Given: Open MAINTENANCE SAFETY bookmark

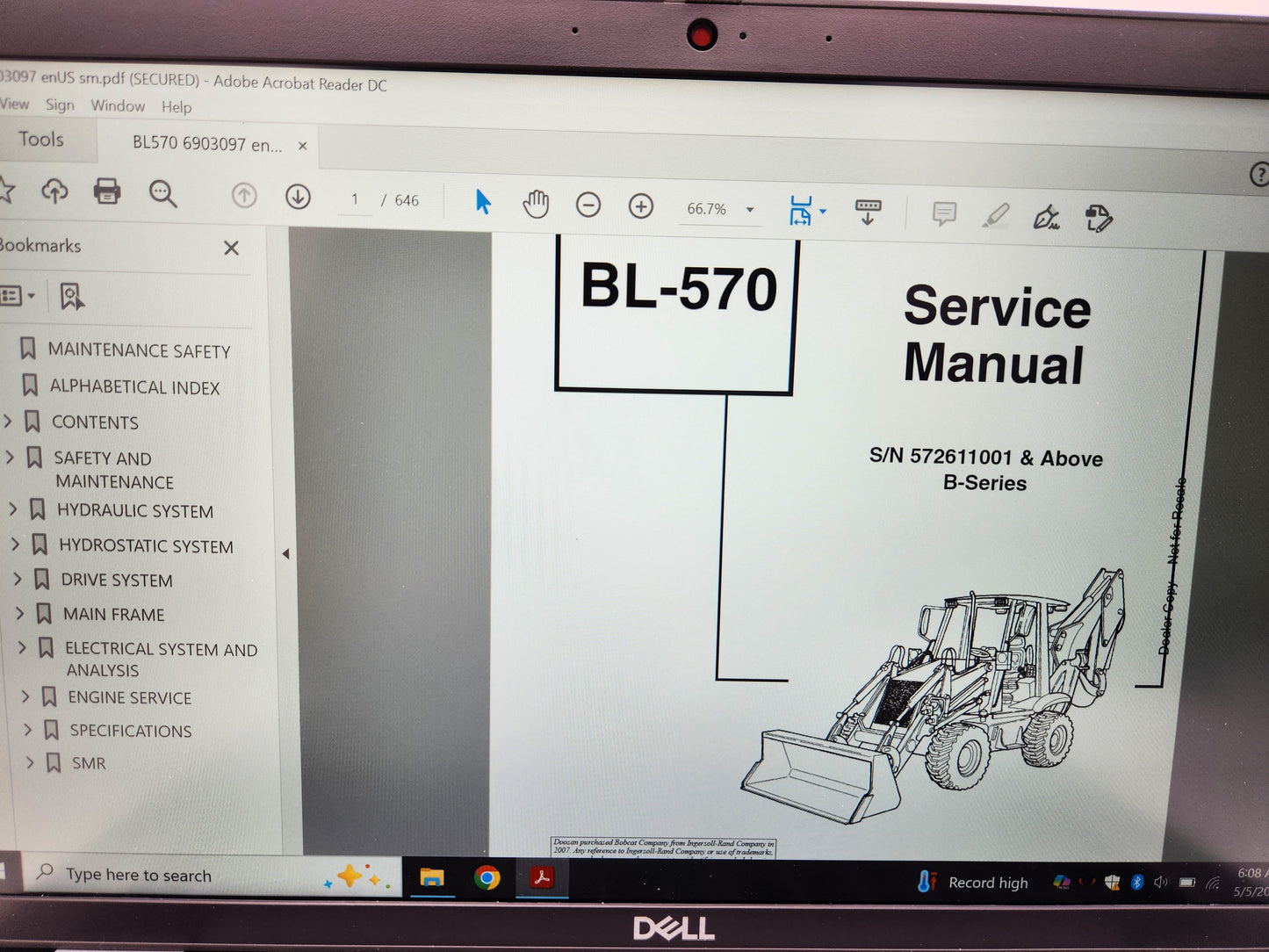Looking at the screenshot, I should 139,350.
